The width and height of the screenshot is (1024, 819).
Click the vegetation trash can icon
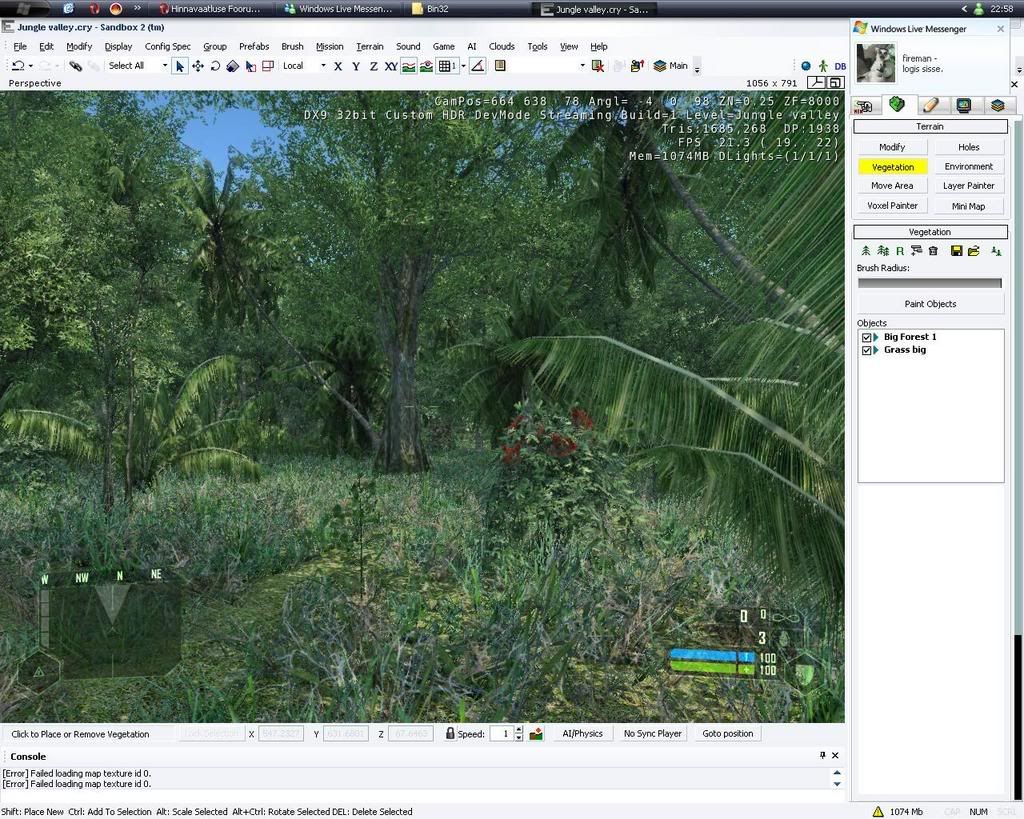[933, 251]
